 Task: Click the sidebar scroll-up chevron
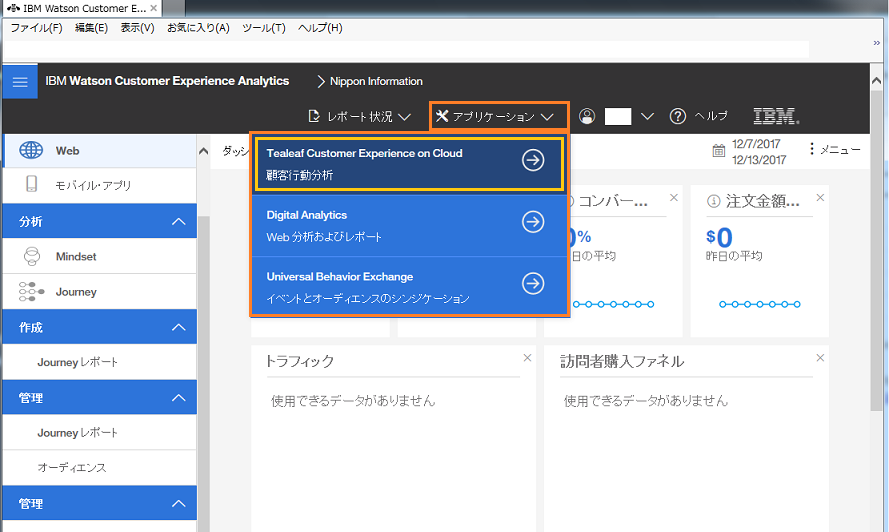pyautogui.click(x=204, y=151)
